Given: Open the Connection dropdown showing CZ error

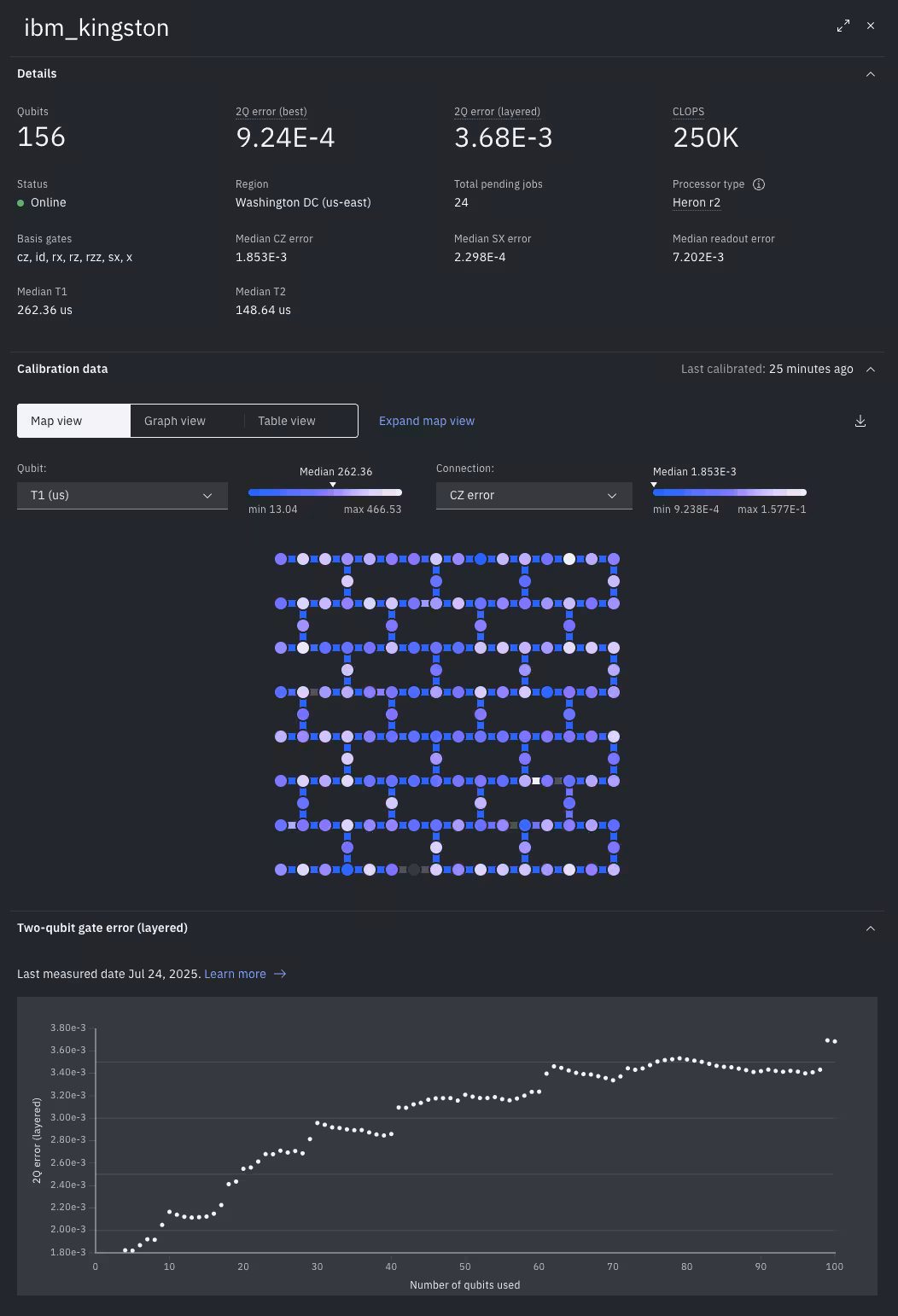Looking at the screenshot, I should coord(534,495).
